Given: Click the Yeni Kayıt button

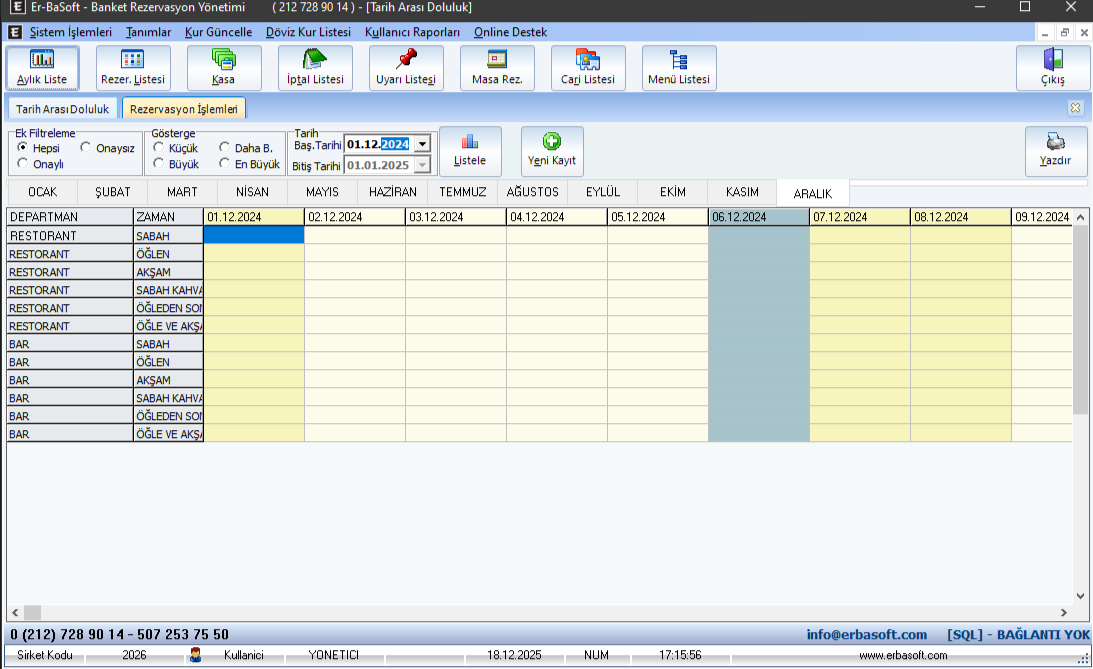Looking at the screenshot, I should 552,151.
